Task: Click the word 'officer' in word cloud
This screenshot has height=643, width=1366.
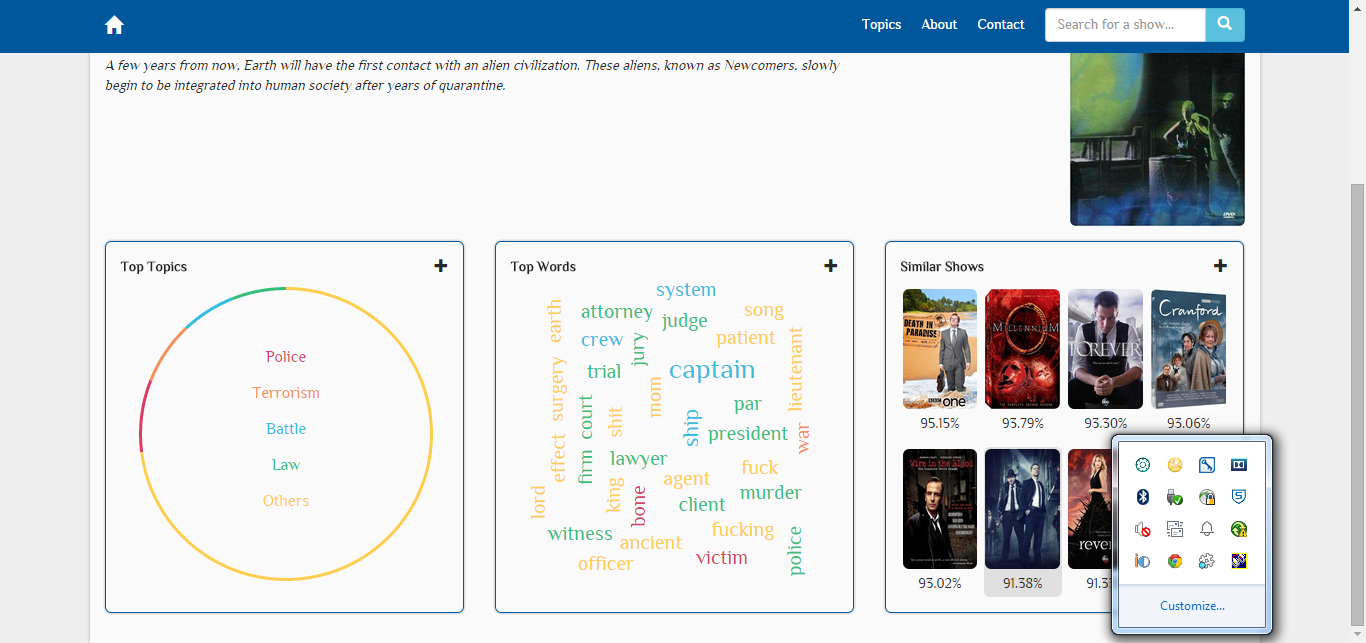Action: coord(605,563)
